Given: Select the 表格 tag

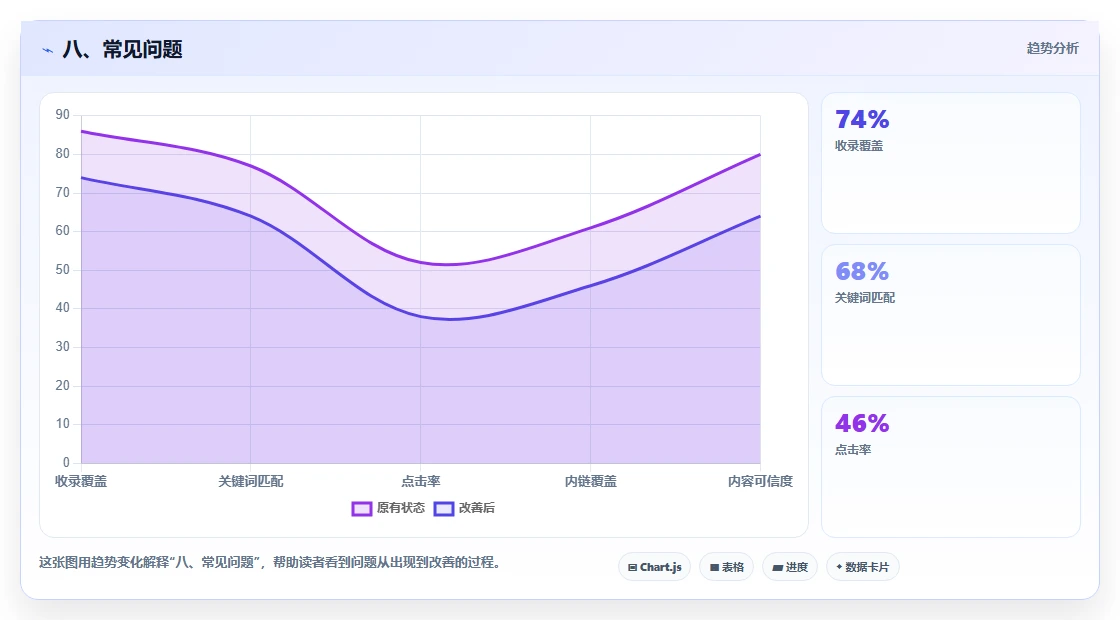Looking at the screenshot, I should (726, 567).
